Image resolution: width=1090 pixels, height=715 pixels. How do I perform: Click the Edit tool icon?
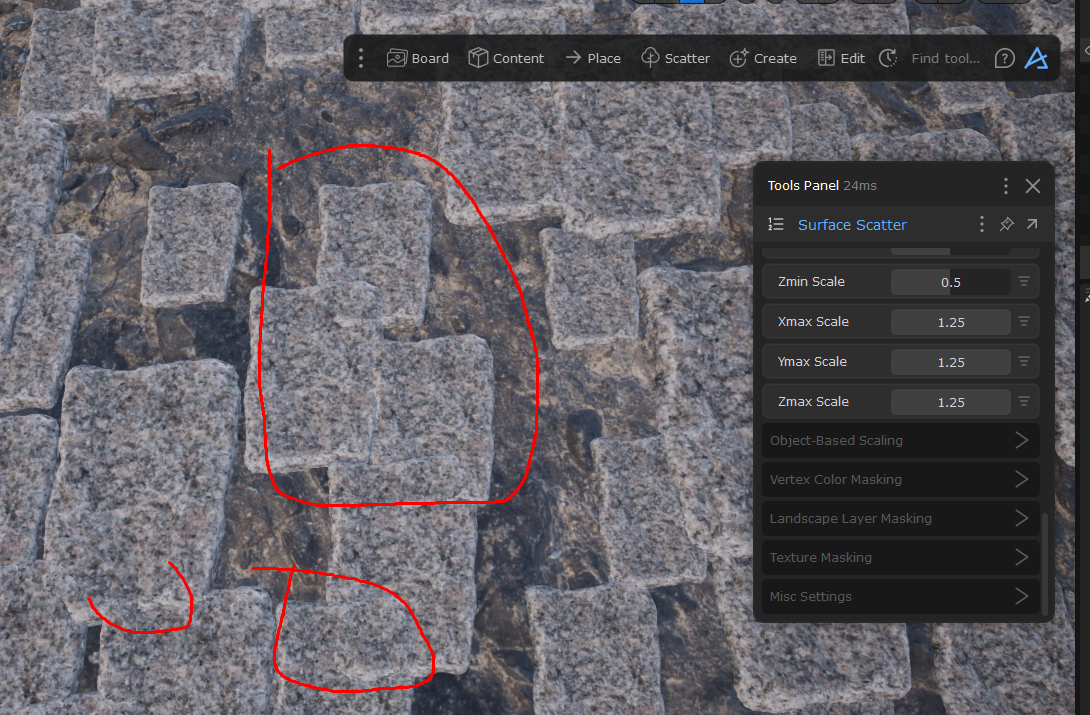[840, 58]
